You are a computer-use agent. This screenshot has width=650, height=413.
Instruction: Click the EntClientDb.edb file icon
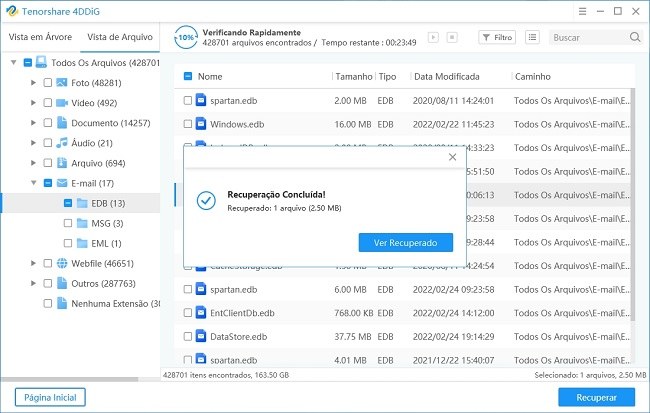[201, 312]
